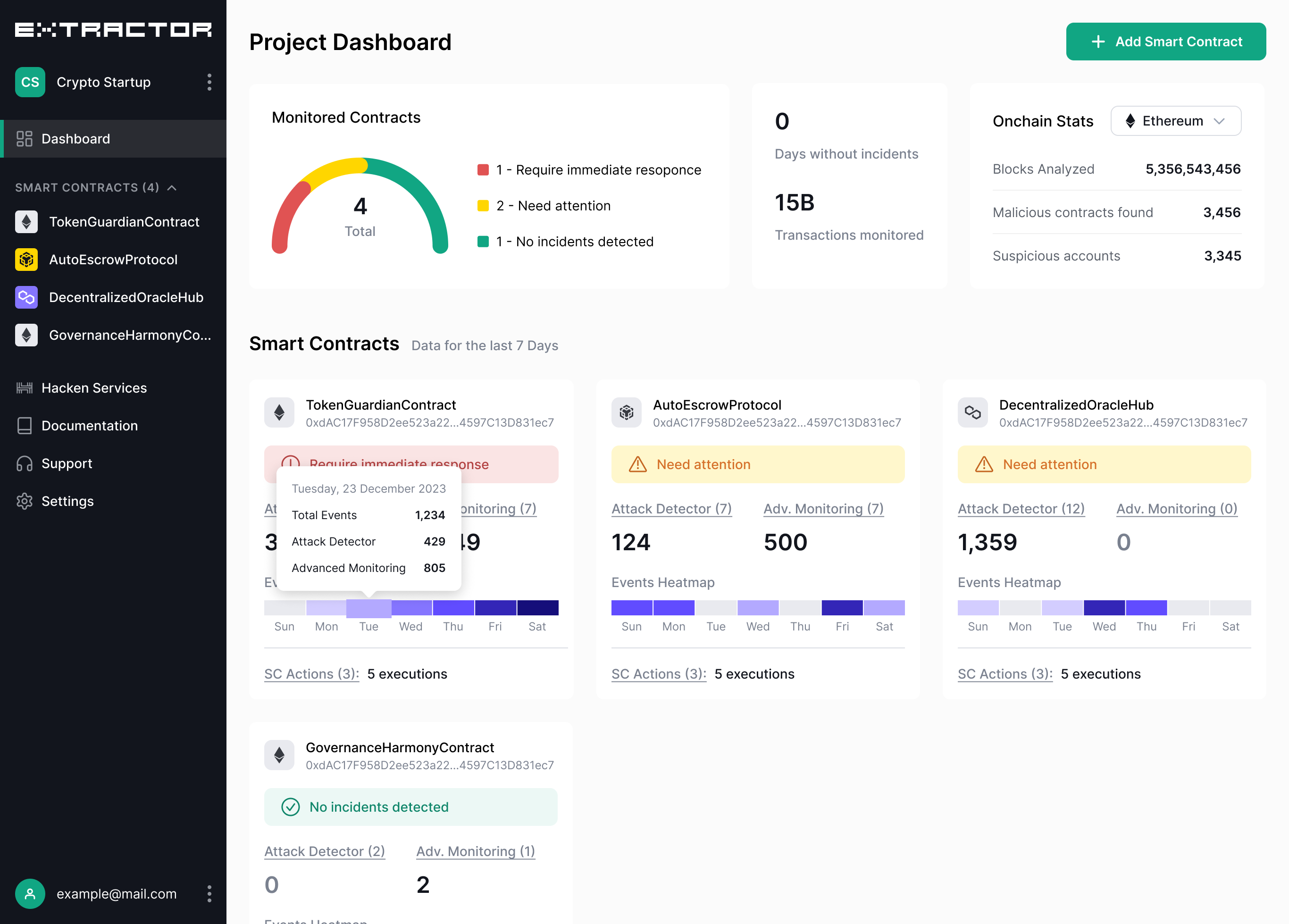Open the Documentation page
Viewport: 1289px width, 924px height.
(89, 426)
